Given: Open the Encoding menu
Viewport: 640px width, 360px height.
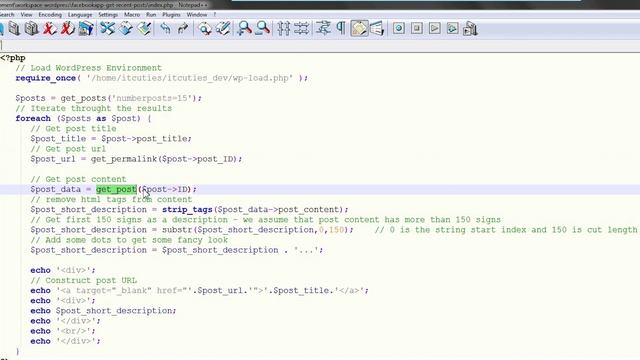Looking at the screenshot, I should 50,15.
